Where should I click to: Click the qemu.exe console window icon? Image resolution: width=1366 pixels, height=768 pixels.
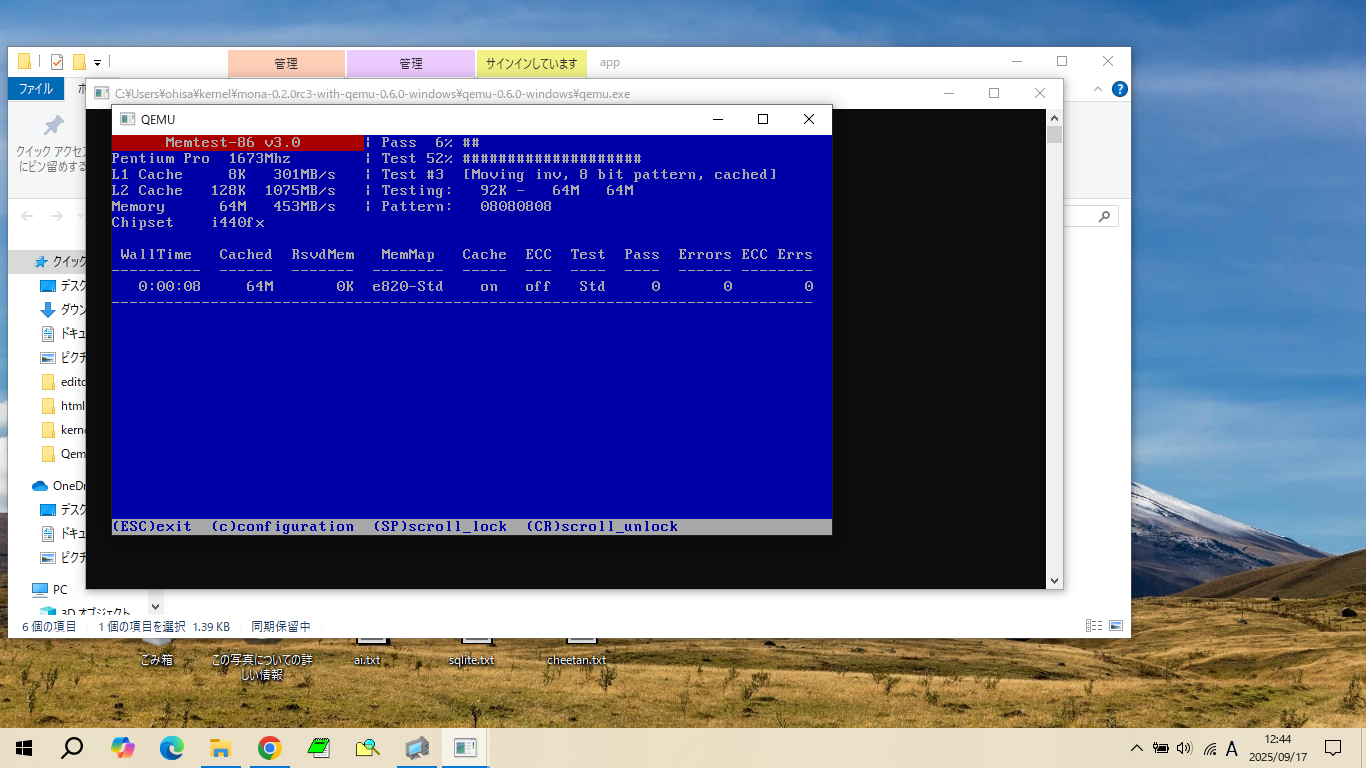coord(101,93)
